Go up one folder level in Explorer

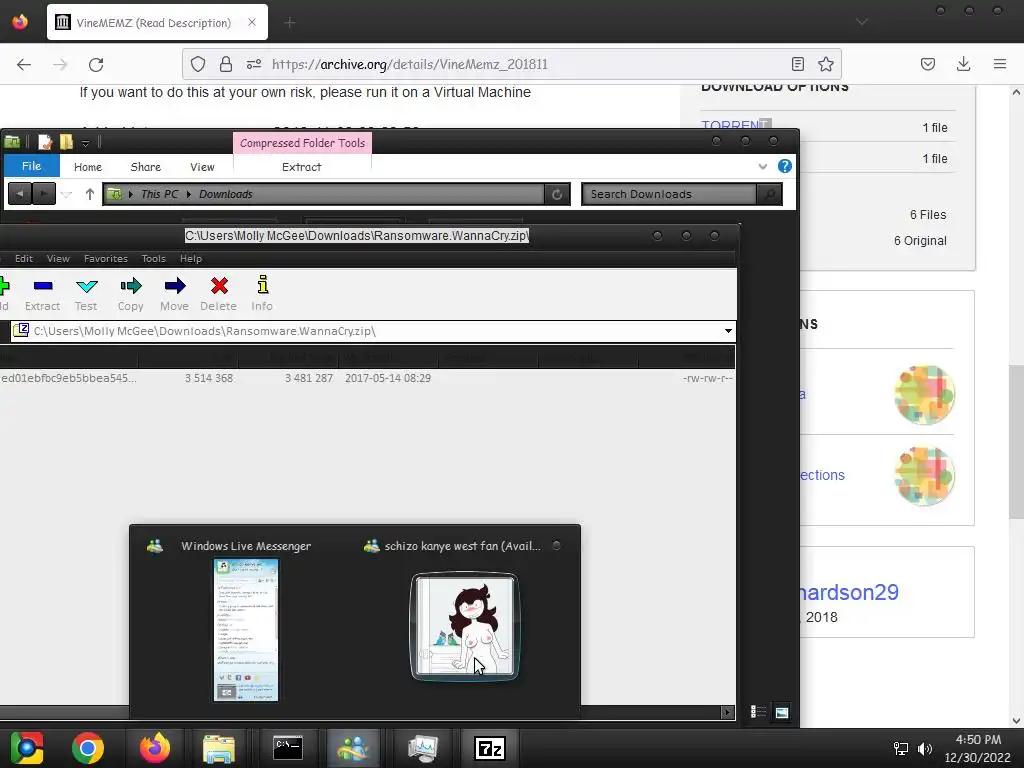(89, 194)
